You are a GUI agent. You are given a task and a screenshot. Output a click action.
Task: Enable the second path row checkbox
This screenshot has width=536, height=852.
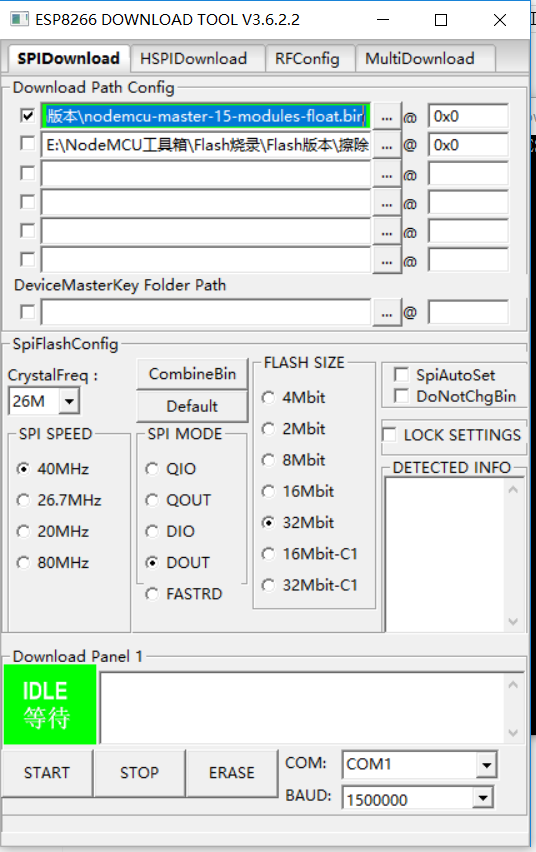click(x=27, y=144)
